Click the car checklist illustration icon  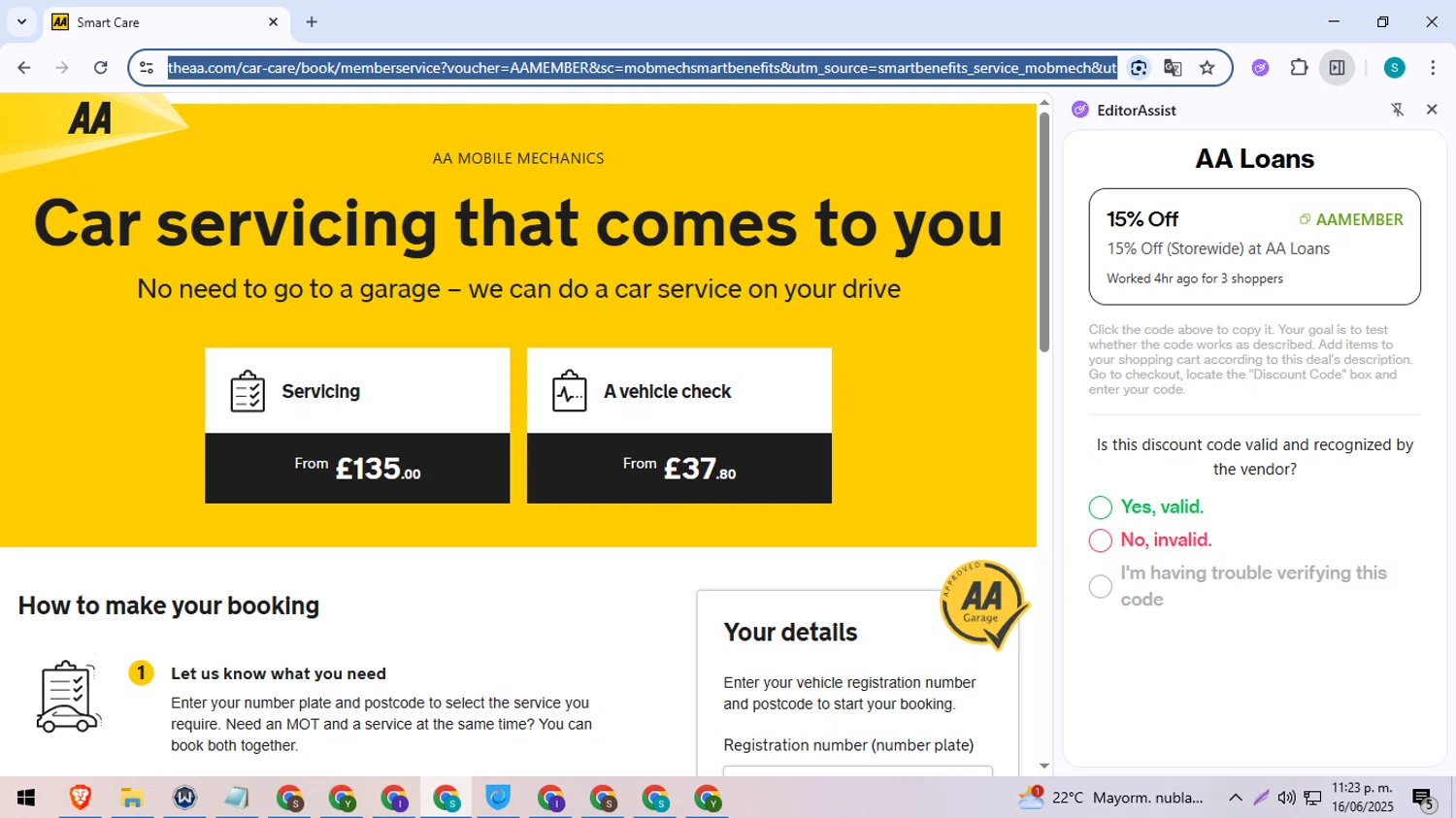[x=68, y=697]
